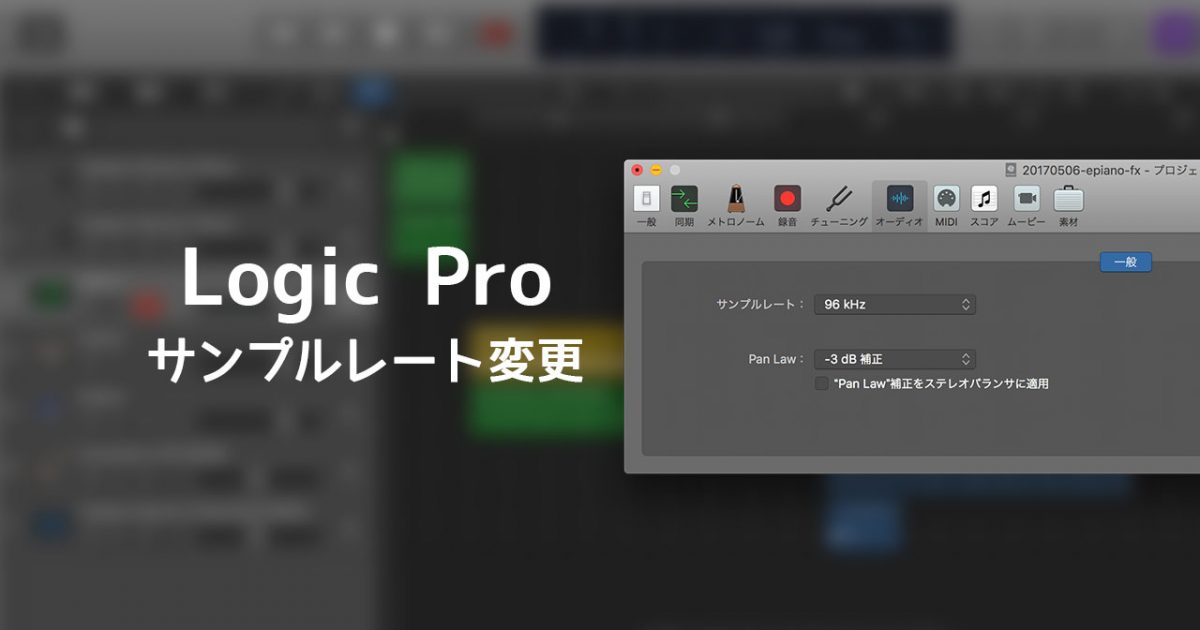Image resolution: width=1200 pixels, height=630 pixels.
Task: Open the サンプルレート dropdown showing 96 kHz
Action: click(895, 304)
